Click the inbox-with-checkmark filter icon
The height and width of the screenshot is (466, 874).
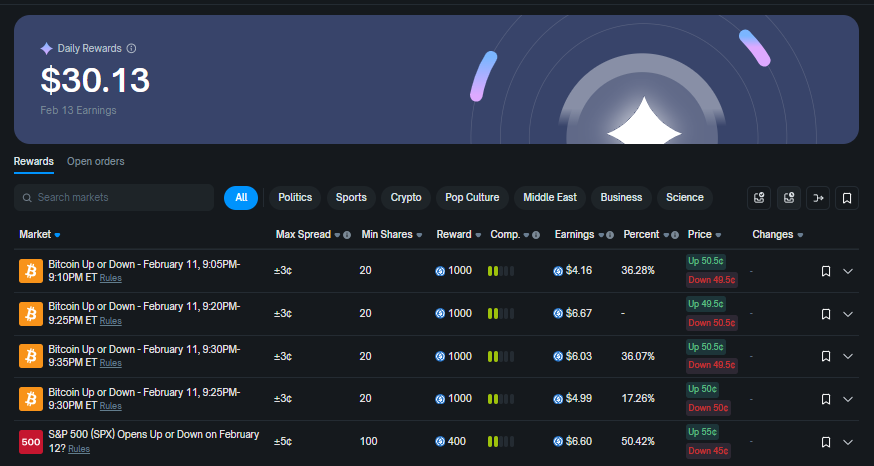[x=759, y=198]
